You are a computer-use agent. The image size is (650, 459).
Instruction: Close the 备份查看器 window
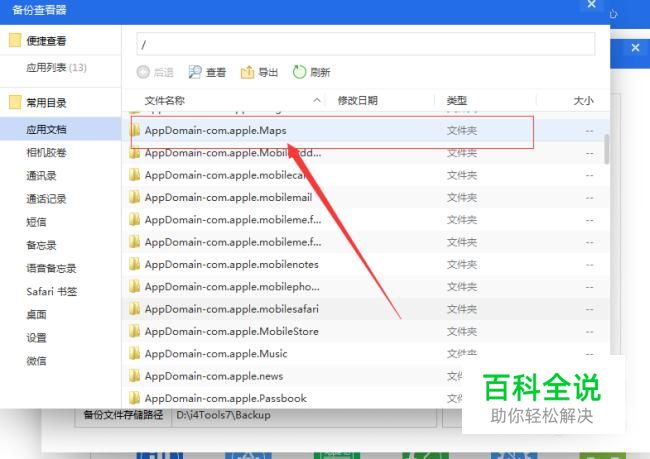coord(592,4)
